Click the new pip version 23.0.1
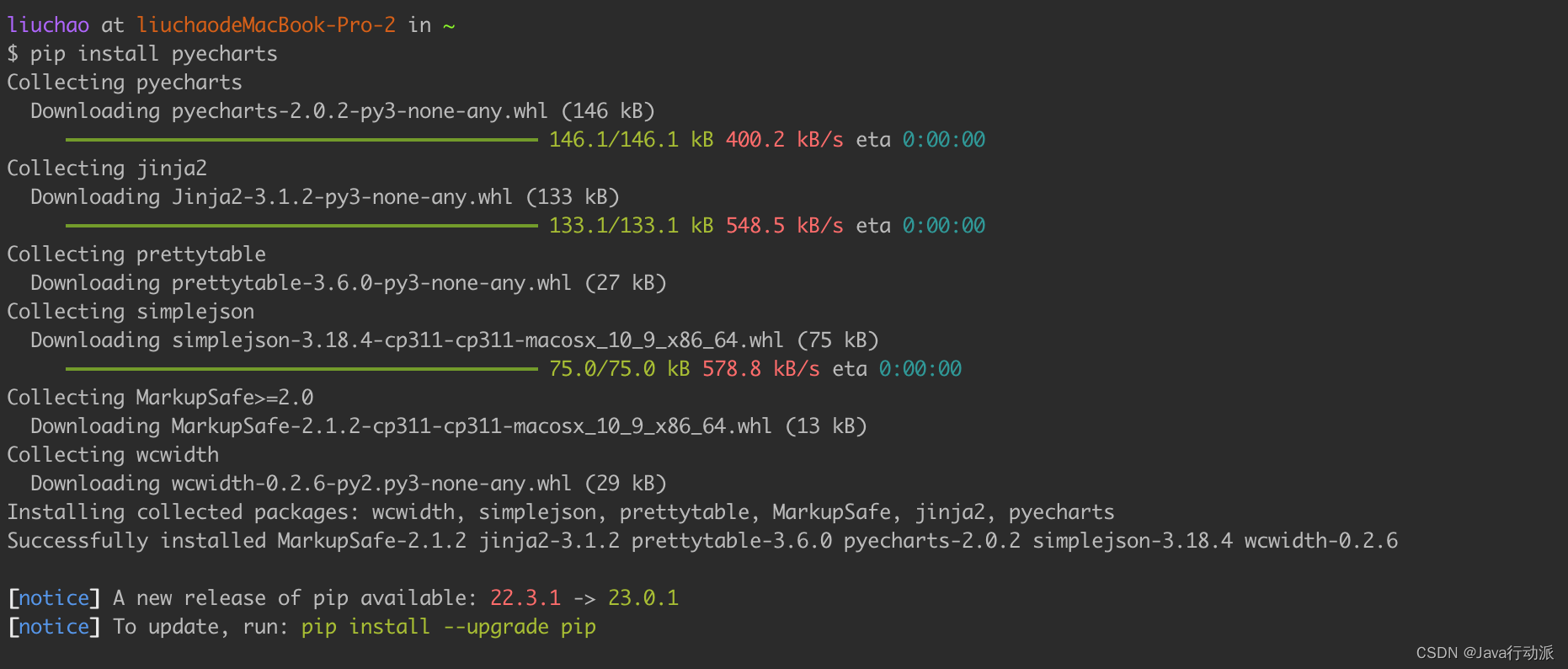 pyautogui.click(x=643, y=598)
